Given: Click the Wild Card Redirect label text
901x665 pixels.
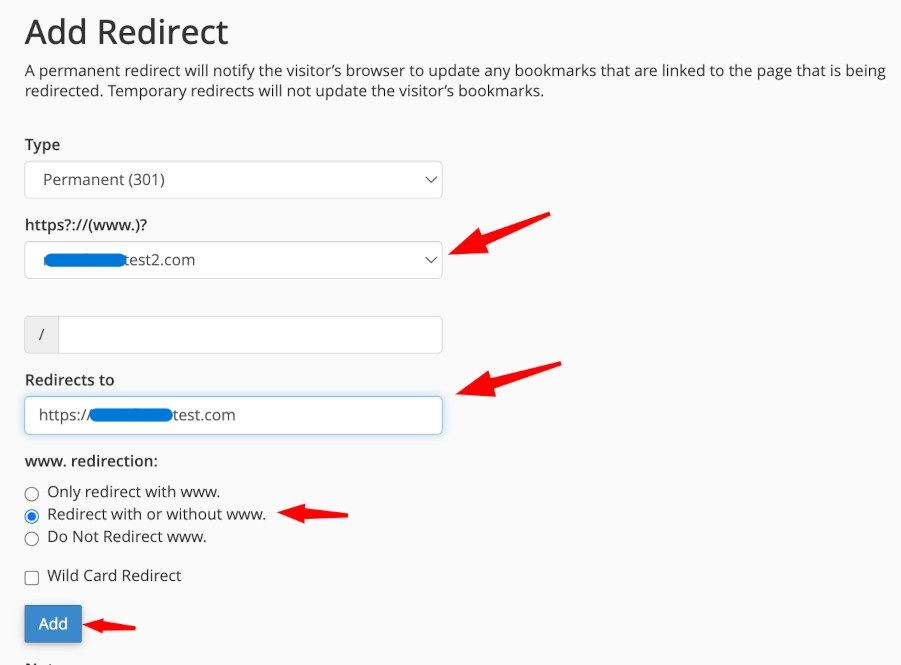Looking at the screenshot, I should (114, 576).
